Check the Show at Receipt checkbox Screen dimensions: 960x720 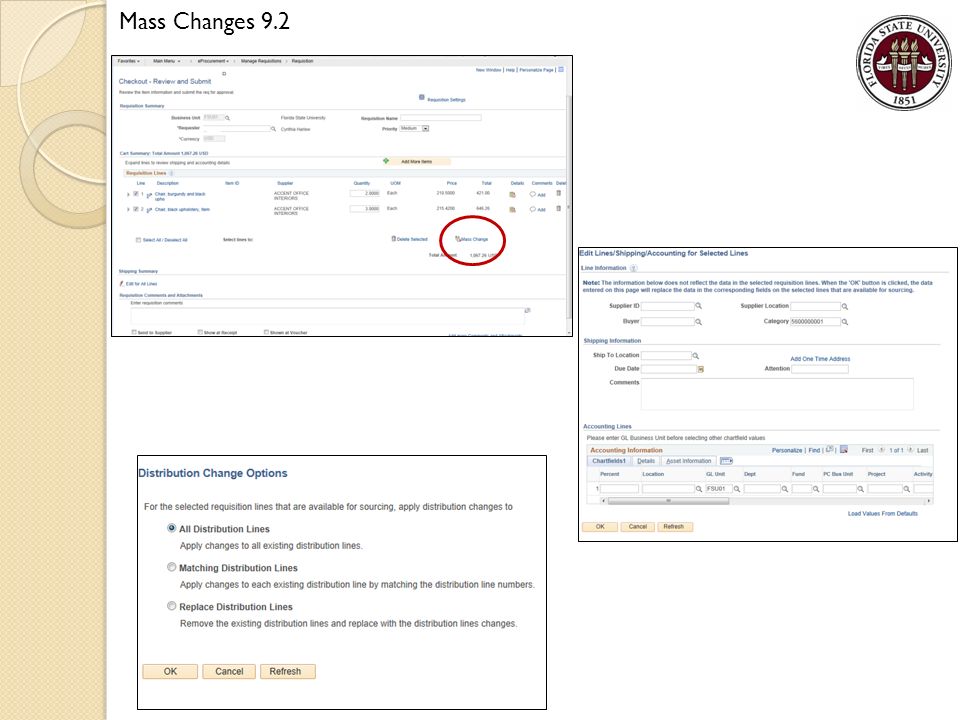point(200,332)
